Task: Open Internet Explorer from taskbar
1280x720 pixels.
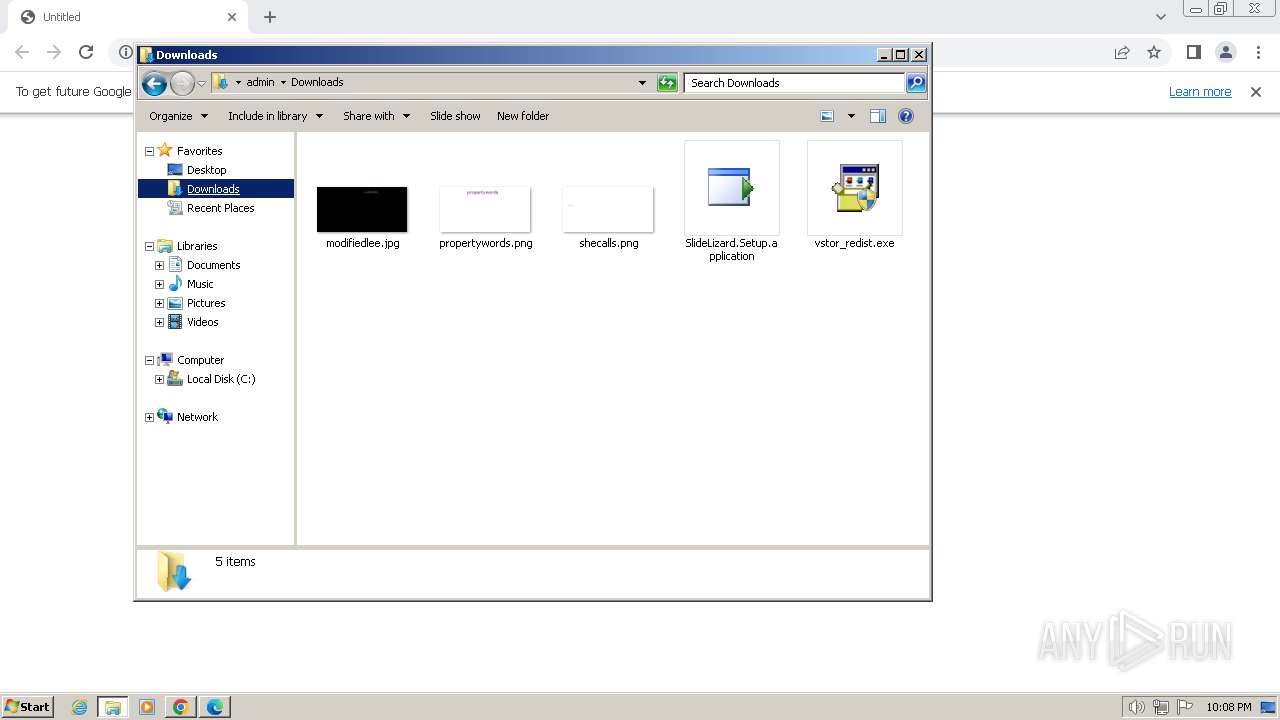Action: pyautogui.click(x=79, y=707)
